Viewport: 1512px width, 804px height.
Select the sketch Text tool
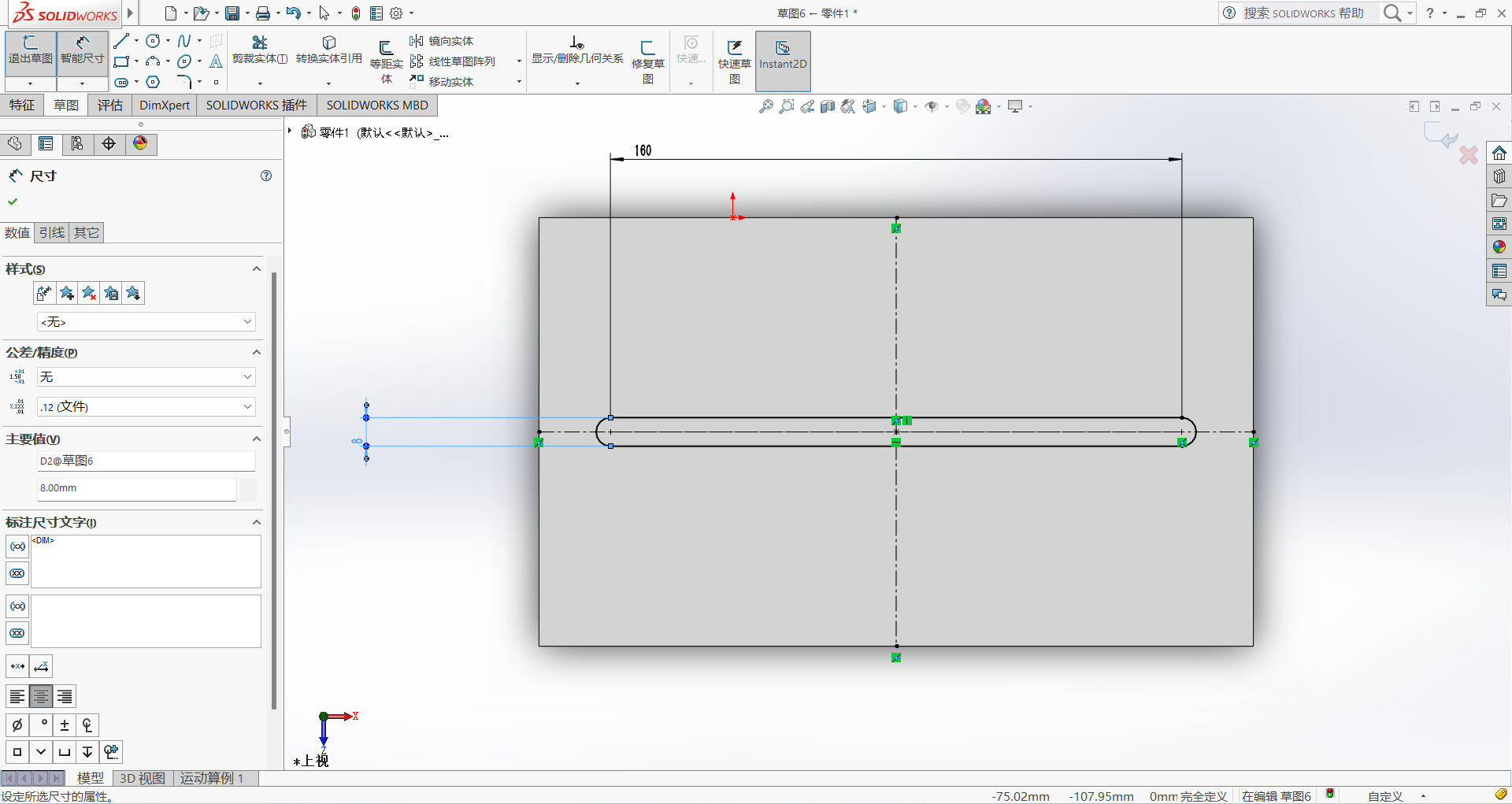216,61
